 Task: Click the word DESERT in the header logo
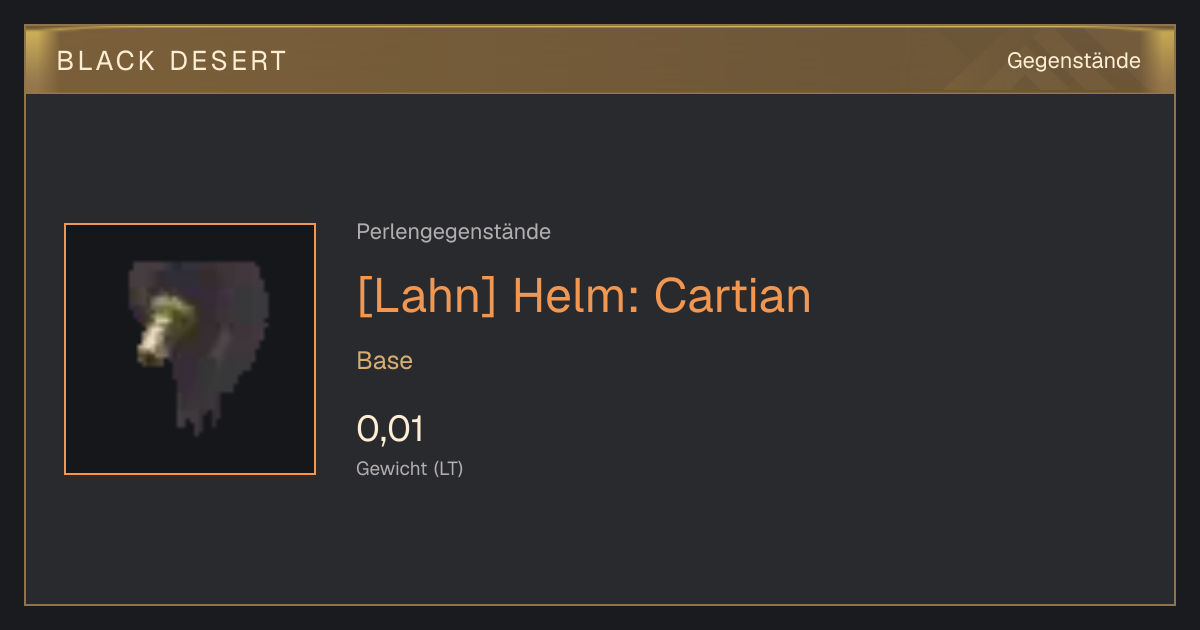pos(228,61)
